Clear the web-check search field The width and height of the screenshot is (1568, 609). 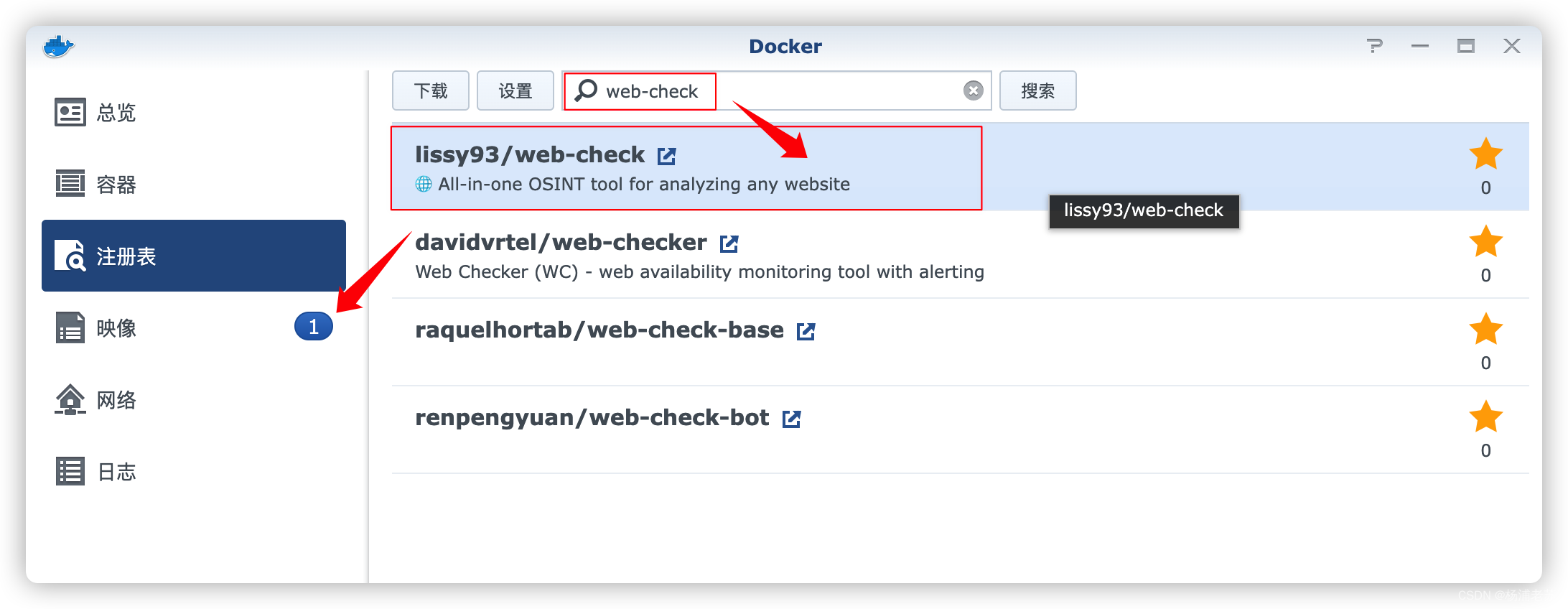pyautogui.click(x=973, y=90)
